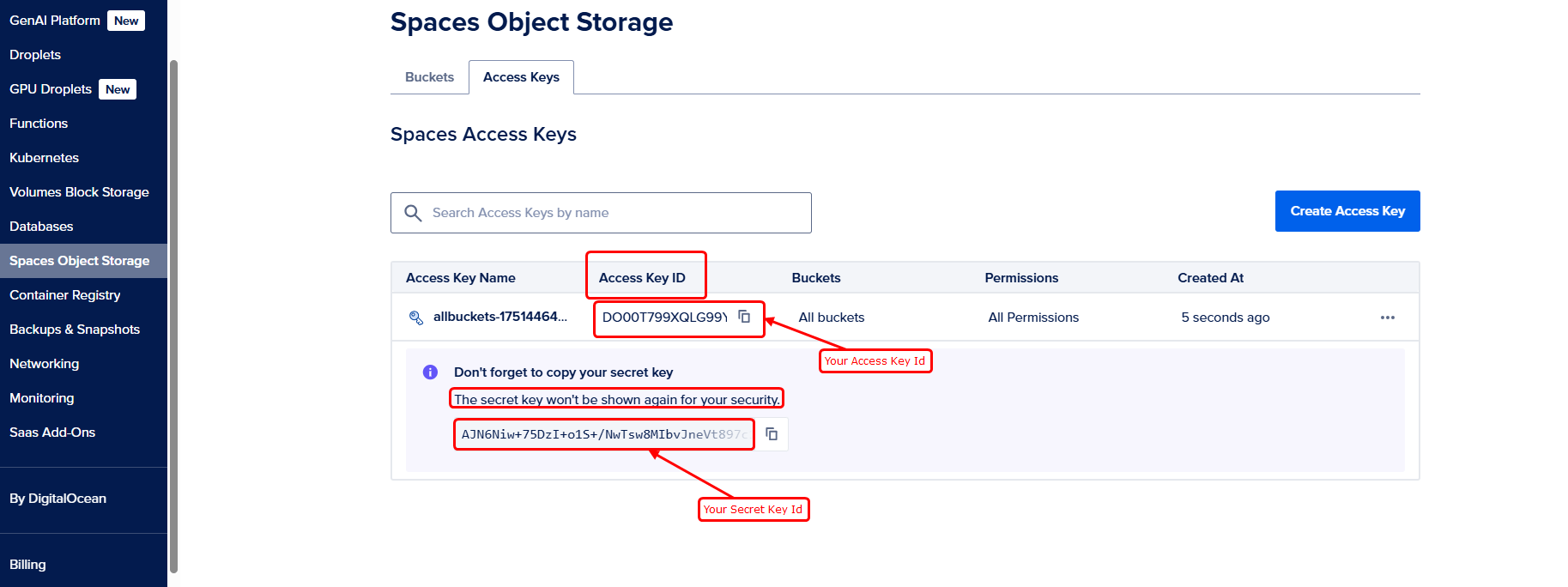Click the info icon in secret key notice
The image size is (1568, 587).
pyautogui.click(x=430, y=372)
